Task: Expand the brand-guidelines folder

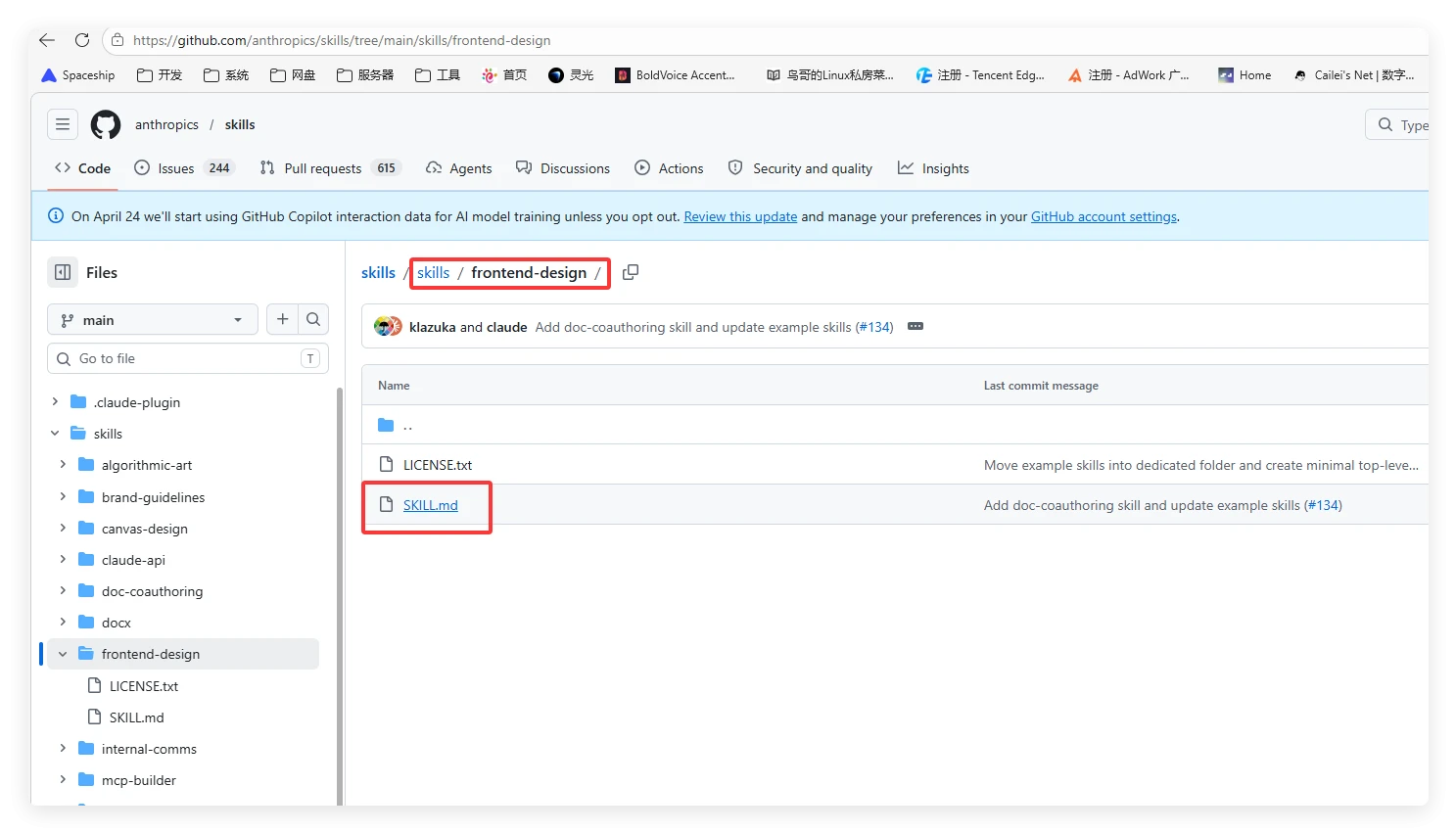Action: point(63,496)
